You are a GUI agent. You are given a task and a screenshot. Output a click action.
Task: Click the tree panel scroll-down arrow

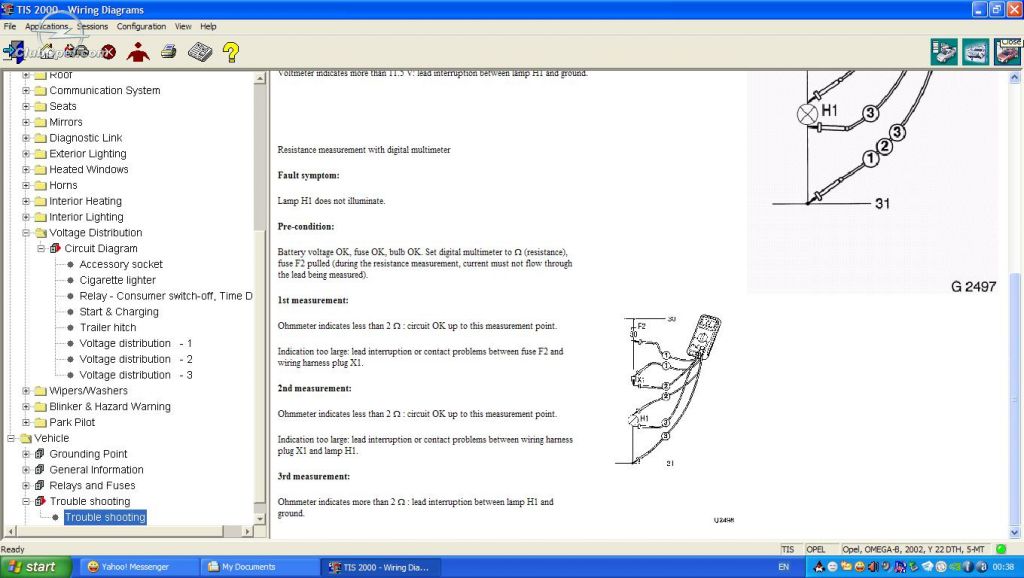(x=260, y=519)
